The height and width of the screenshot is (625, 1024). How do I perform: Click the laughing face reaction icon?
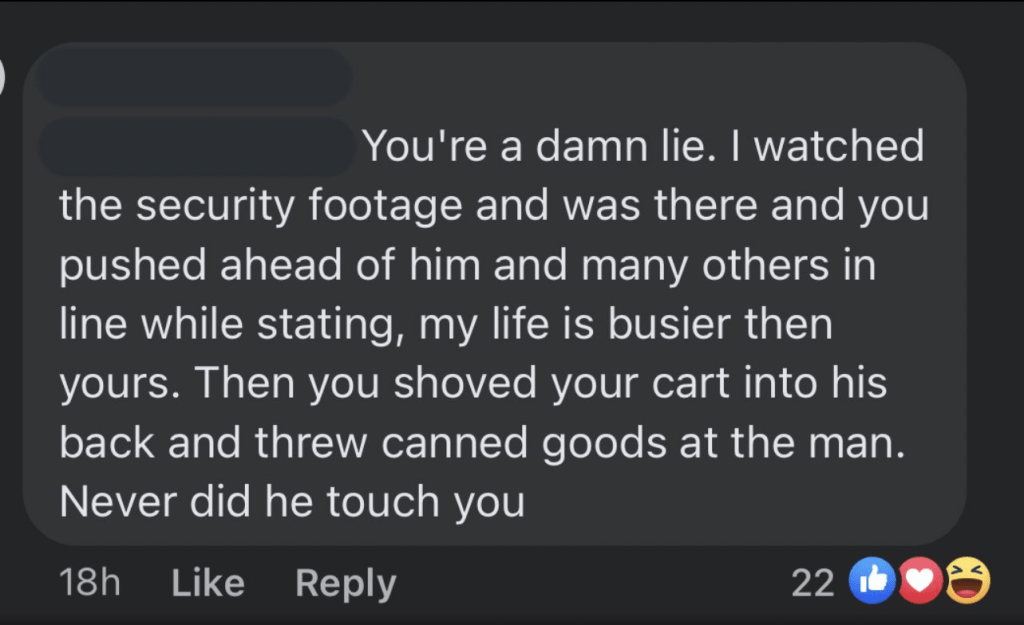pyautogui.click(x=967, y=582)
